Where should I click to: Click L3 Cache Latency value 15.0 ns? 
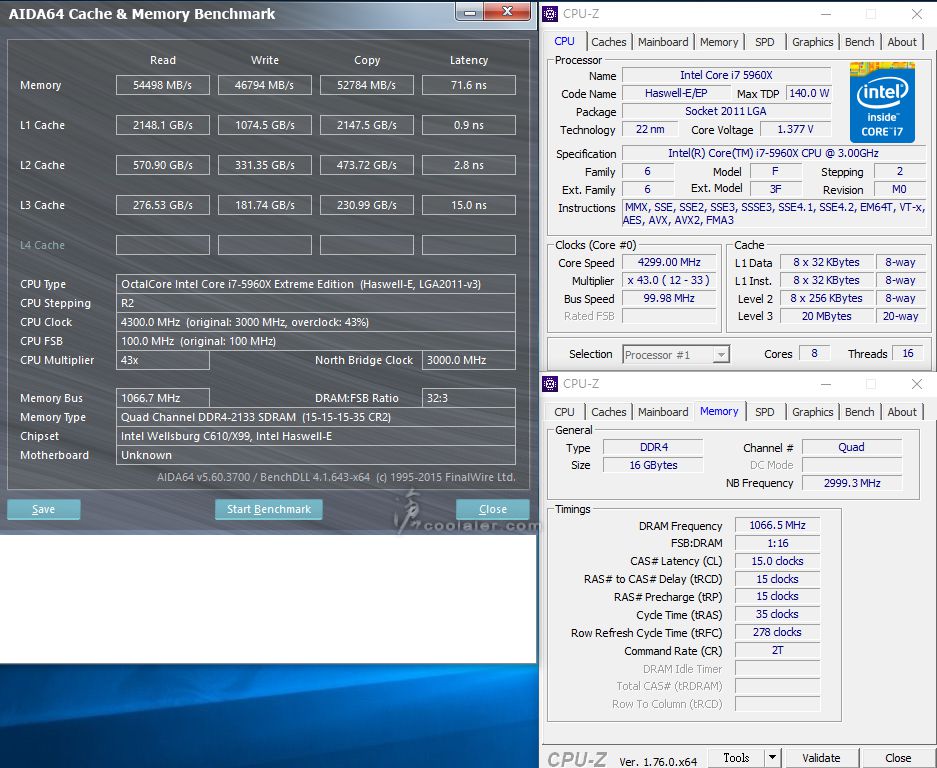[x=468, y=205]
